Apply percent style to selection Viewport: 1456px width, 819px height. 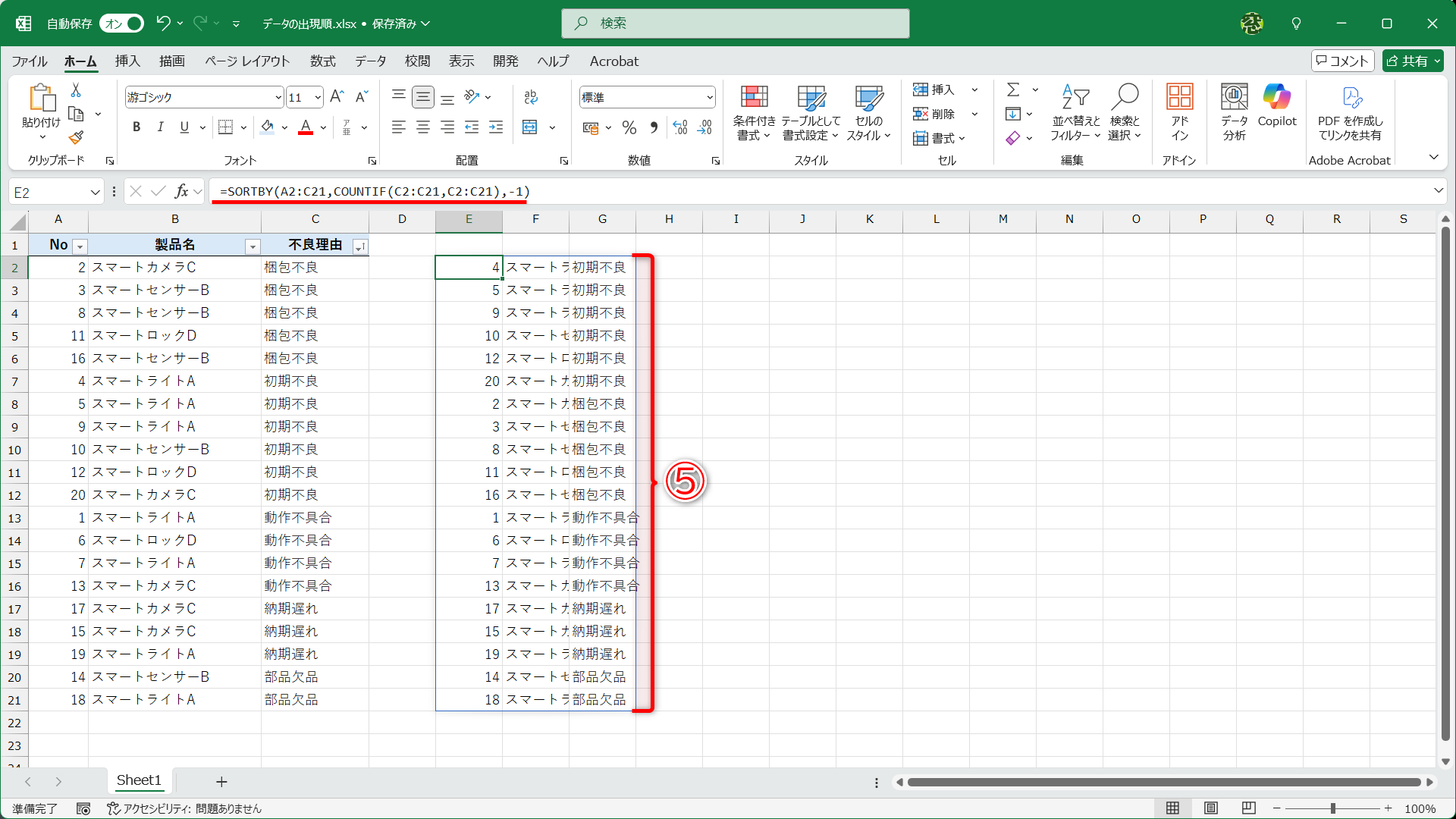tap(629, 127)
